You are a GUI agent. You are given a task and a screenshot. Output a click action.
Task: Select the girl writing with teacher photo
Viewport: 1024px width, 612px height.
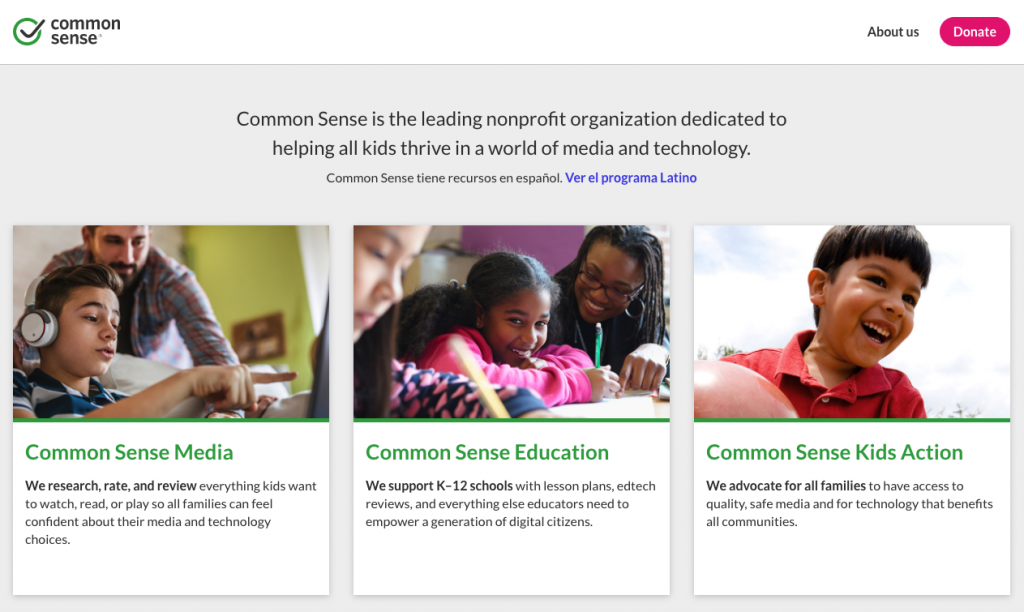point(511,321)
